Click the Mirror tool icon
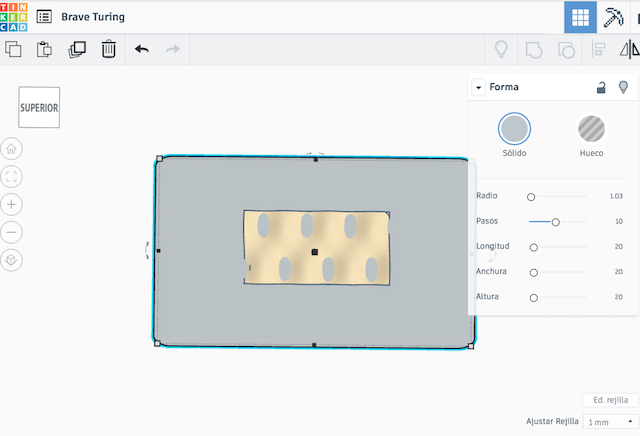Image resolution: width=640 pixels, height=436 pixels. tap(630, 49)
